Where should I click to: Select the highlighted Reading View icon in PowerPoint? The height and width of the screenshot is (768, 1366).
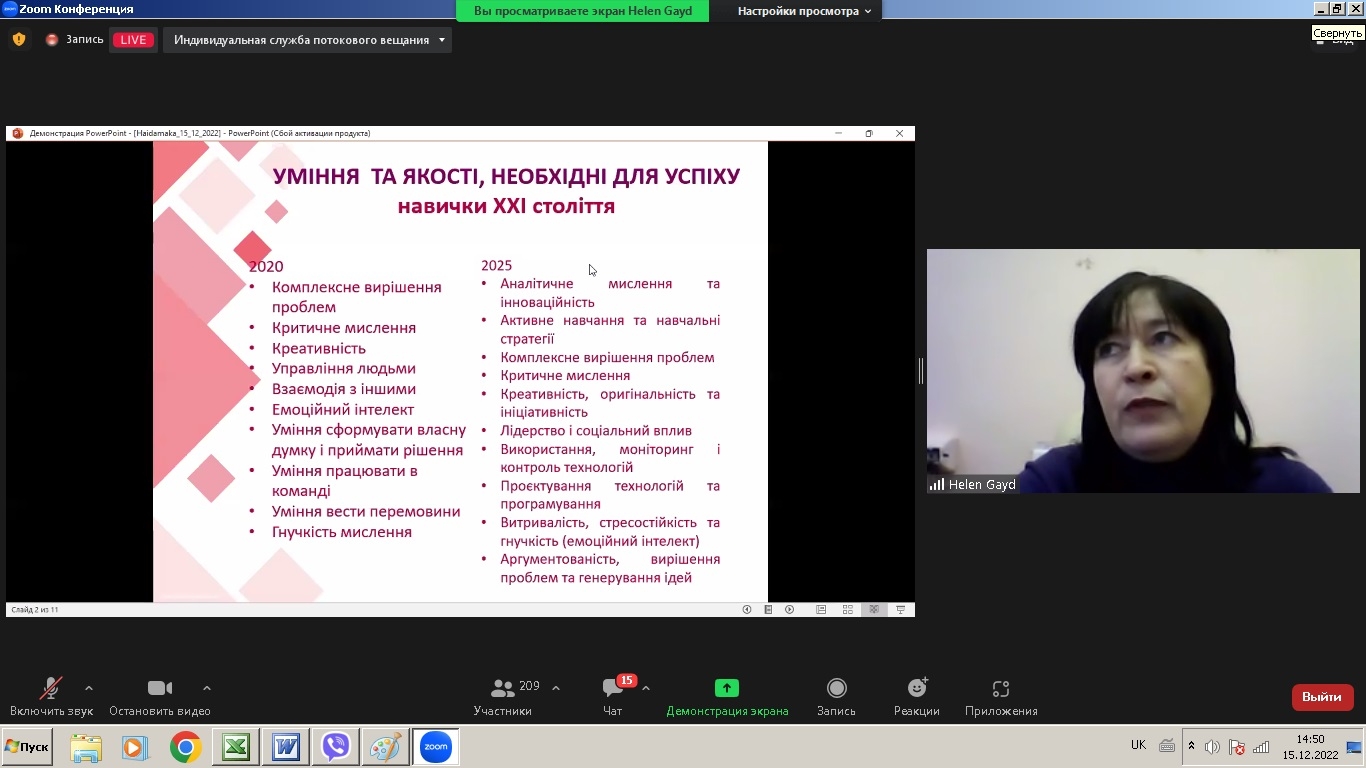[874, 610]
